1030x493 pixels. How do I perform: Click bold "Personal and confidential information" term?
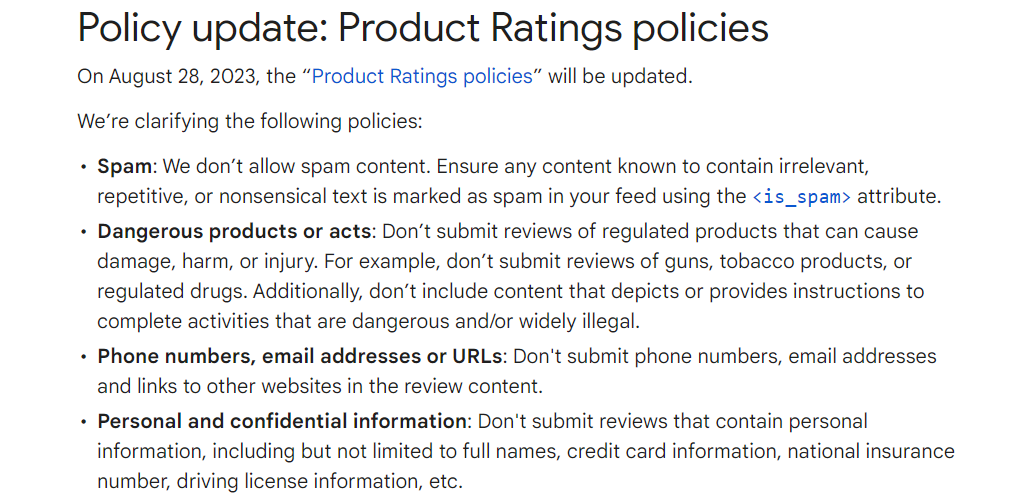coord(282,421)
